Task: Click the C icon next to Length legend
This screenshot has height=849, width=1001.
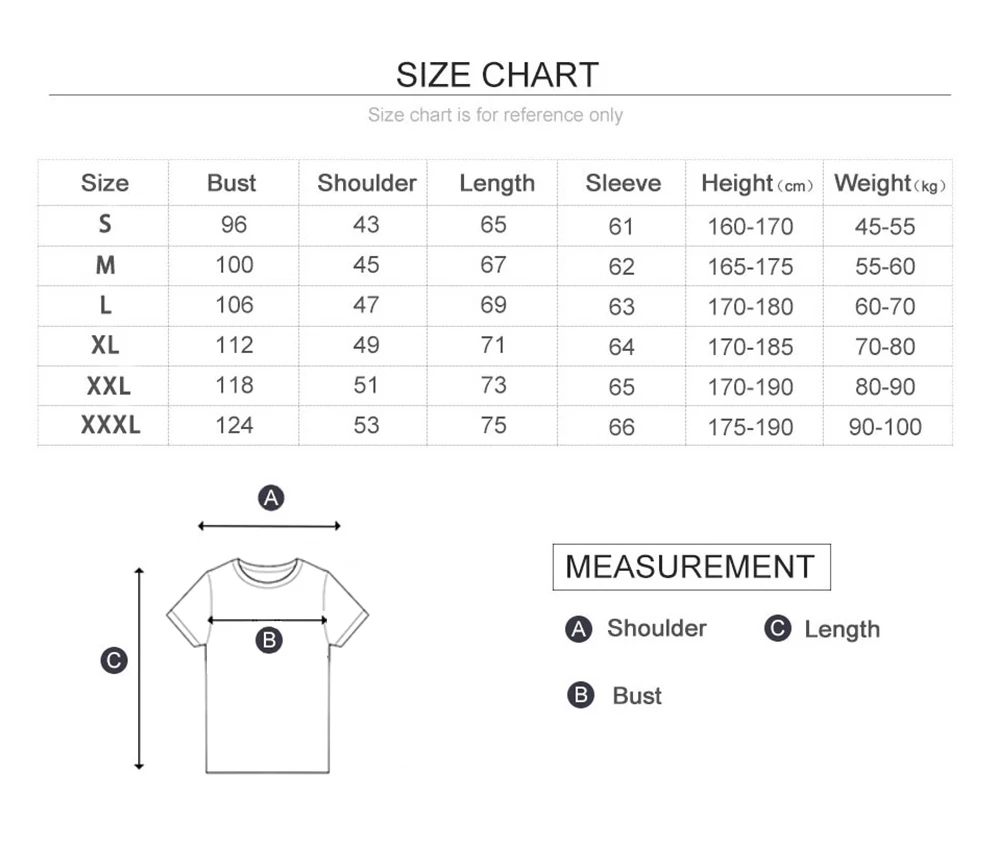Action: click(778, 628)
